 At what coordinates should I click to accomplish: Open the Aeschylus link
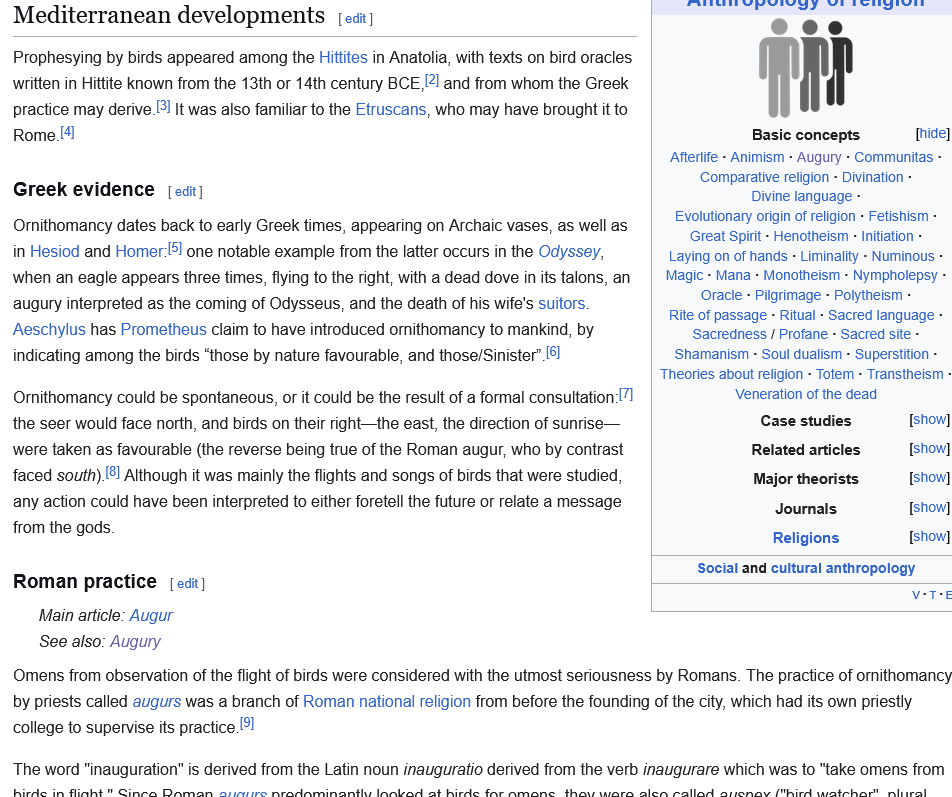[x=49, y=330]
